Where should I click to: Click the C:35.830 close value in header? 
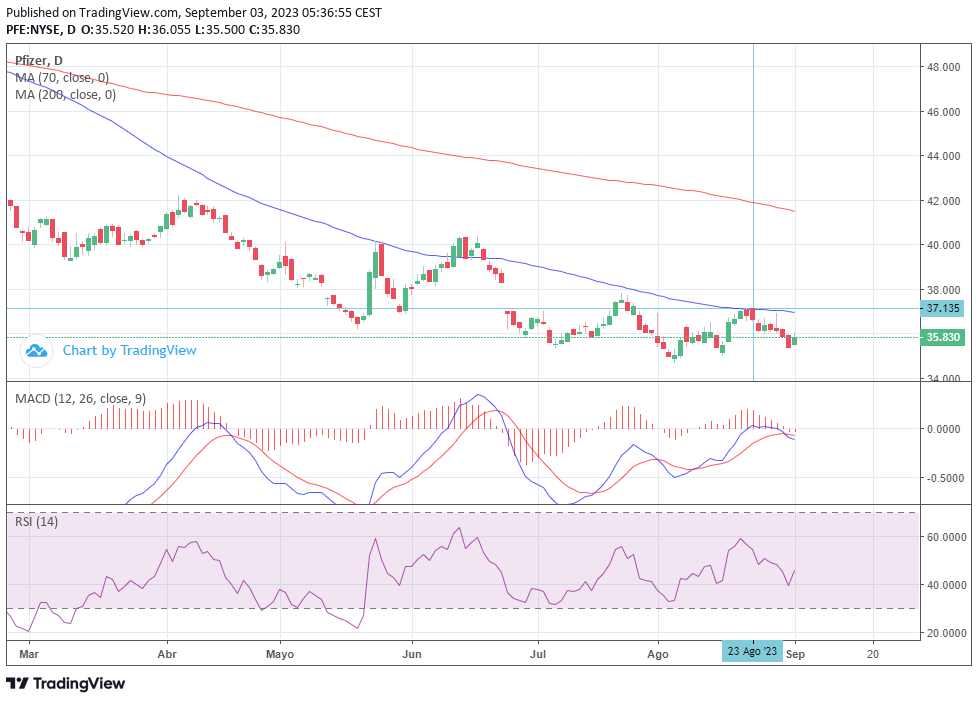tap(274, 29)
